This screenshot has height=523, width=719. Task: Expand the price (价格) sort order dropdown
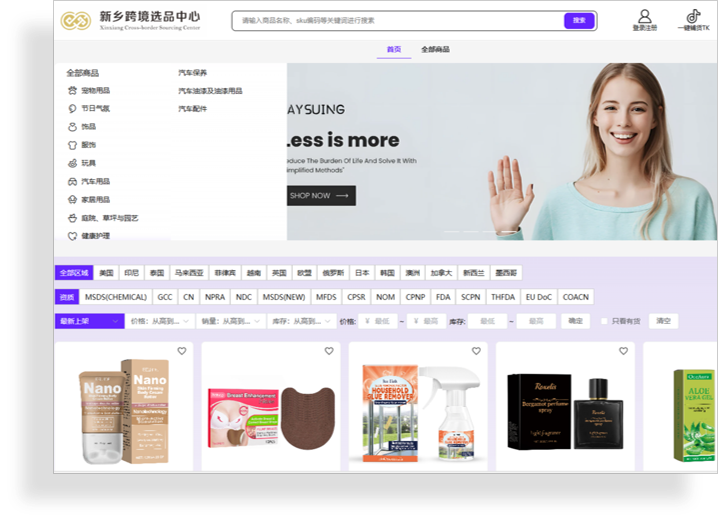[161, 321]
